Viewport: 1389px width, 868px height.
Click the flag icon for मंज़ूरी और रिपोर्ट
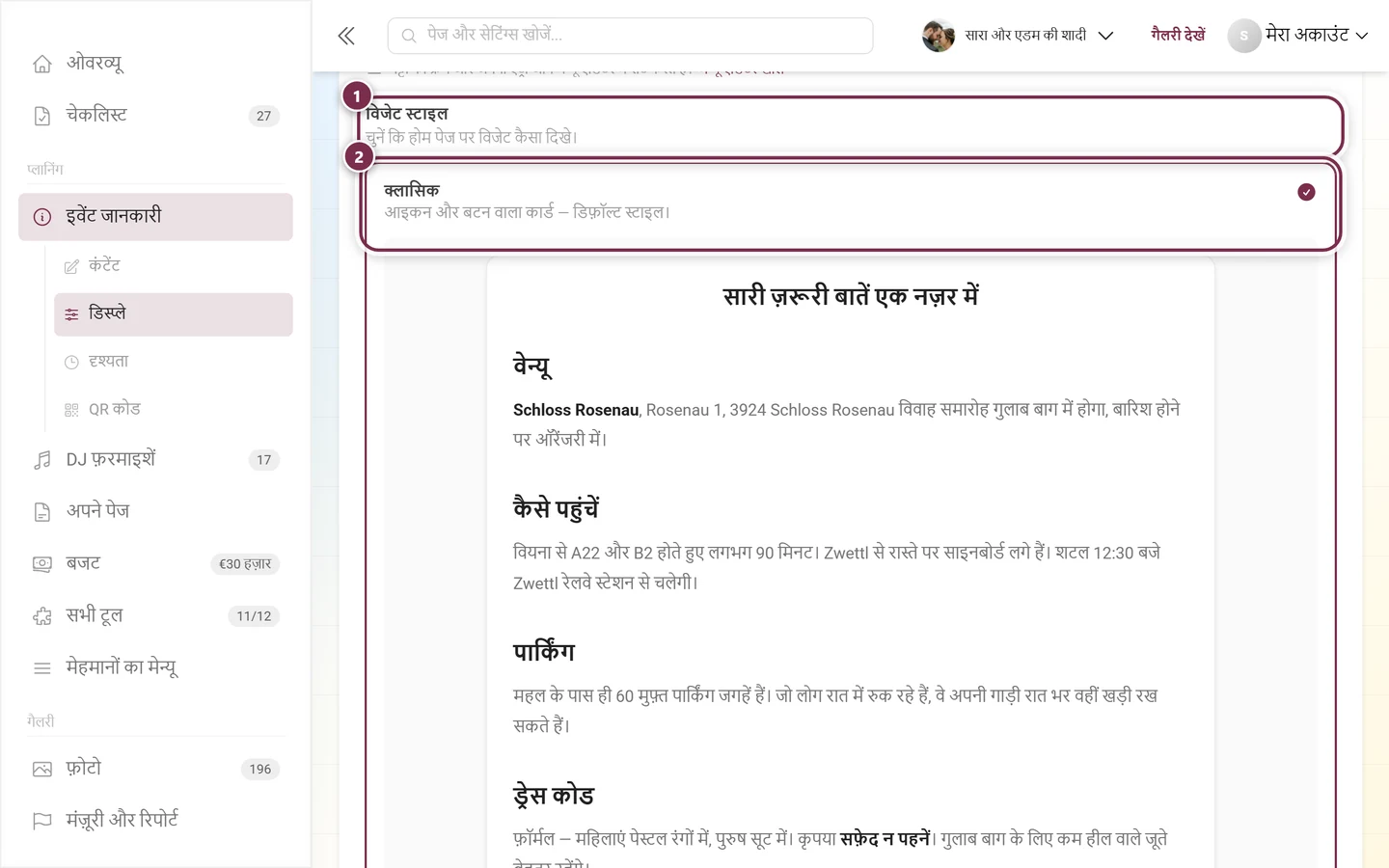(x=42, y=821)
